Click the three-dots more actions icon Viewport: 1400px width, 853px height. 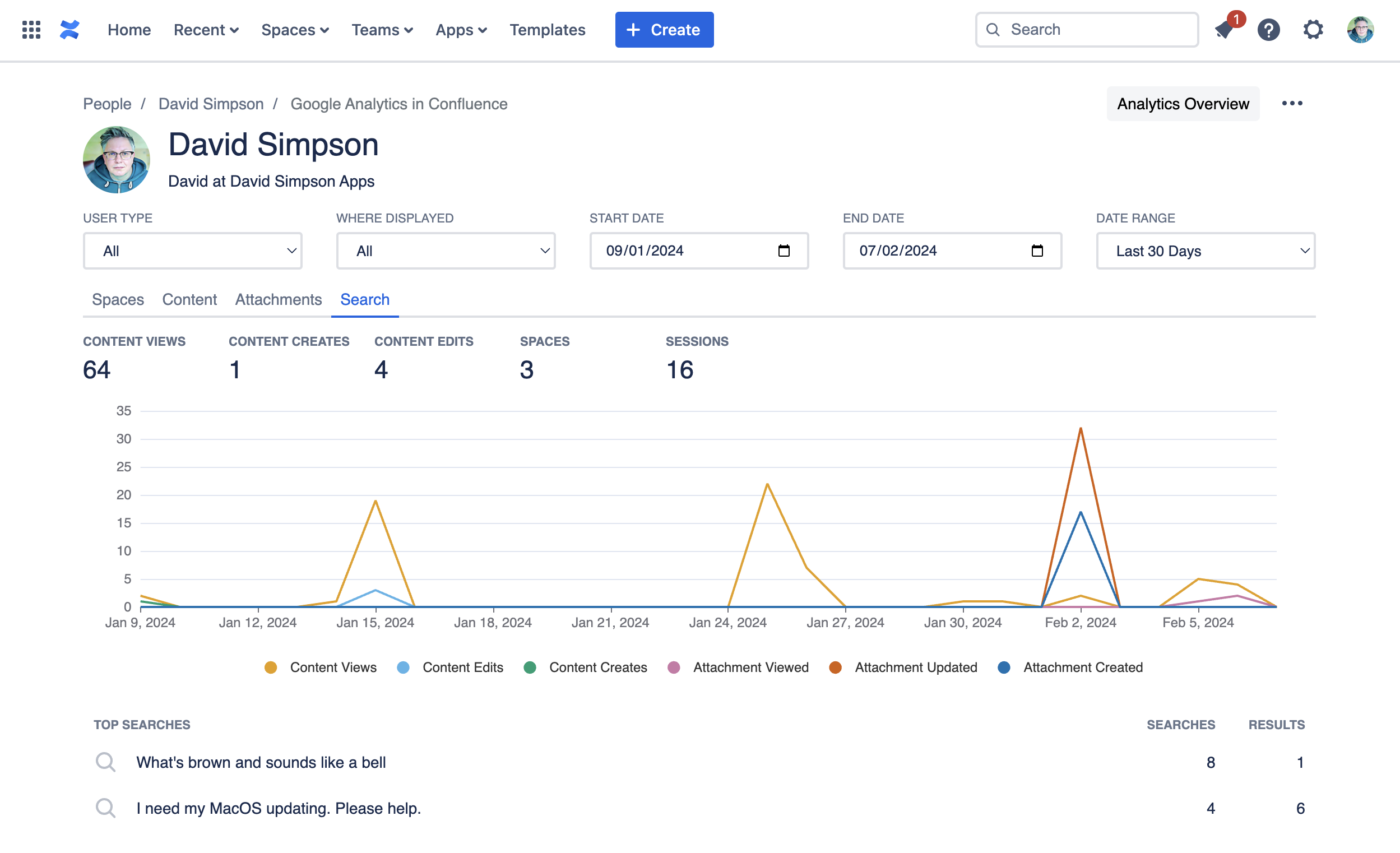coord(1291,104)
